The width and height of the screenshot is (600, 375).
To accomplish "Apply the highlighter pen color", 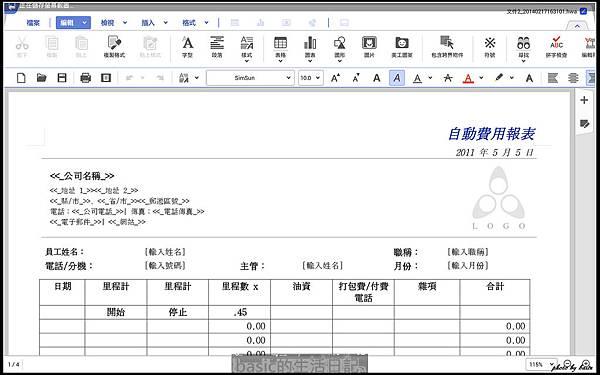I will click(498, 78).
